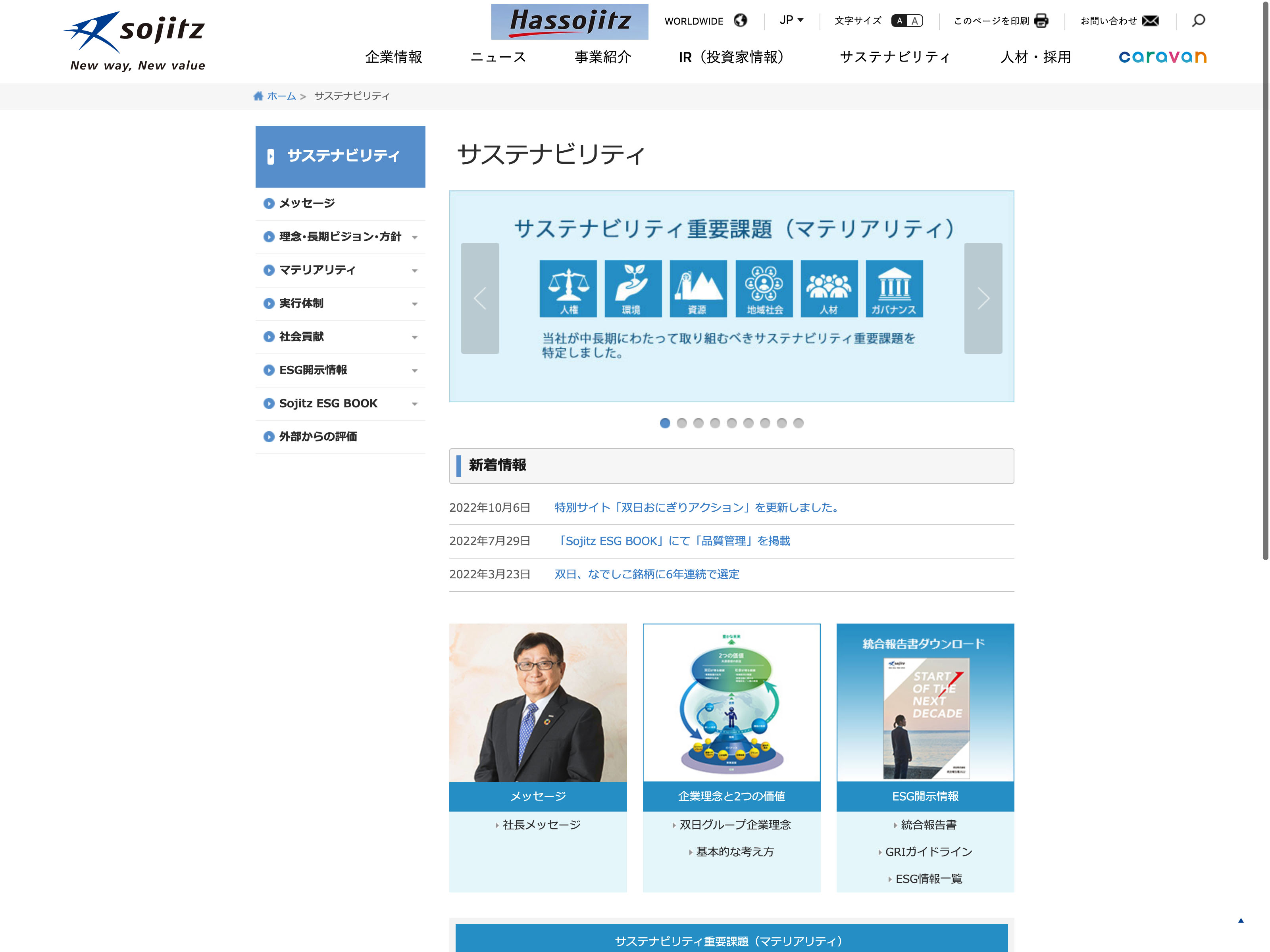Click the サステナビリティ sidebar header icon
The image size is (1270, 952).
click(x=270, y=156)
